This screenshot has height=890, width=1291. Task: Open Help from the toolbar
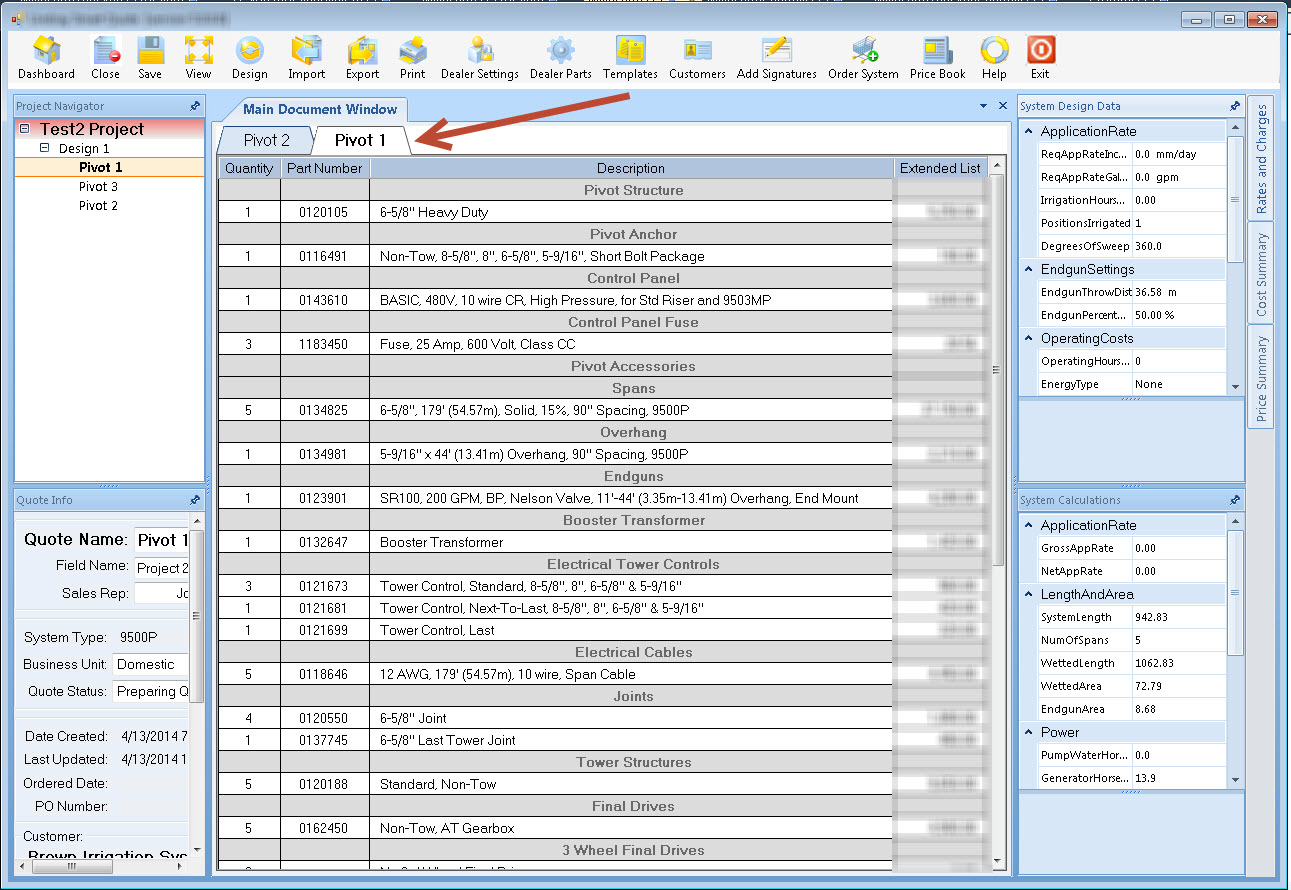point(994,58)
